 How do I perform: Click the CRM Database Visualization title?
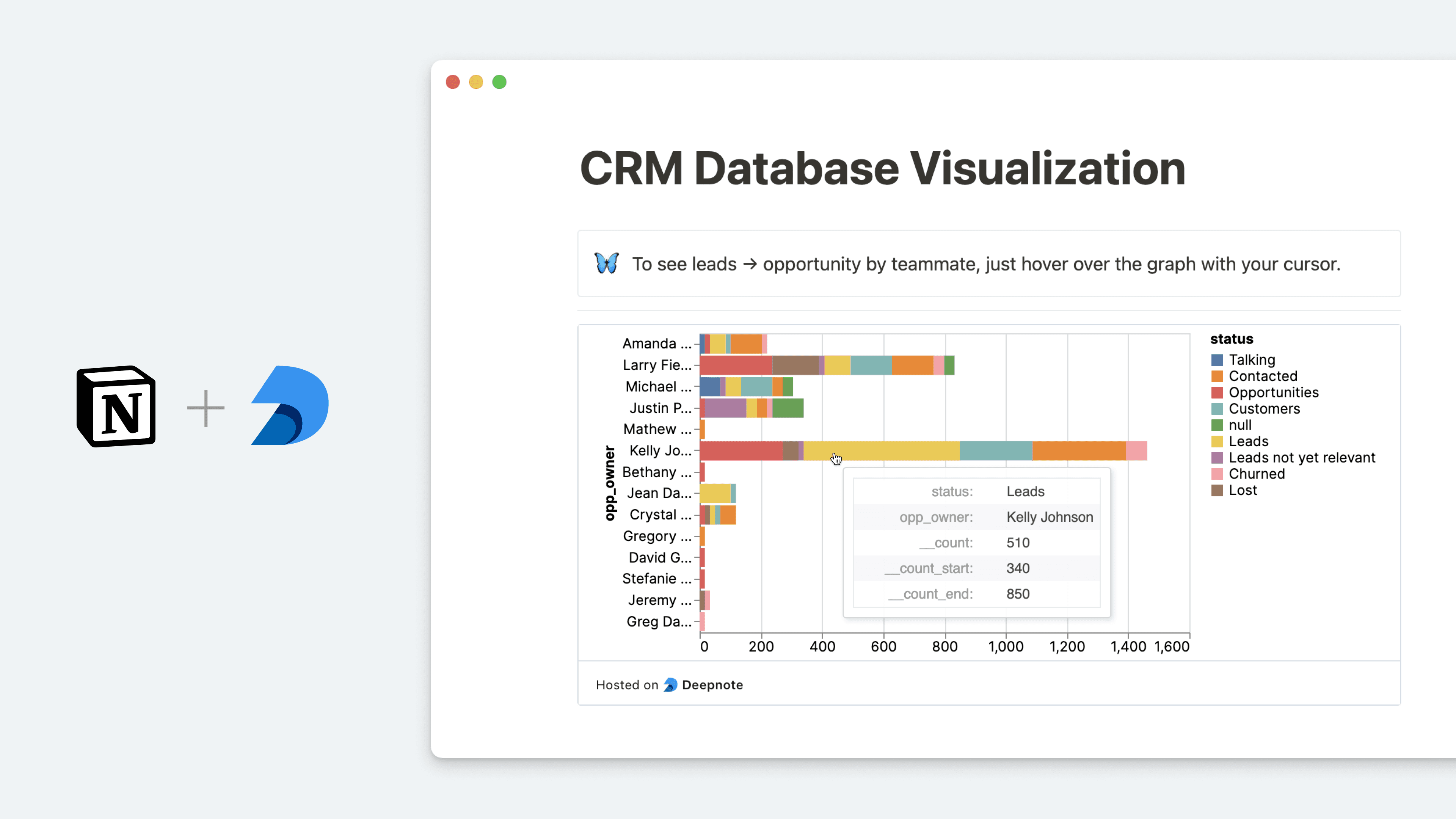point(882,168)
